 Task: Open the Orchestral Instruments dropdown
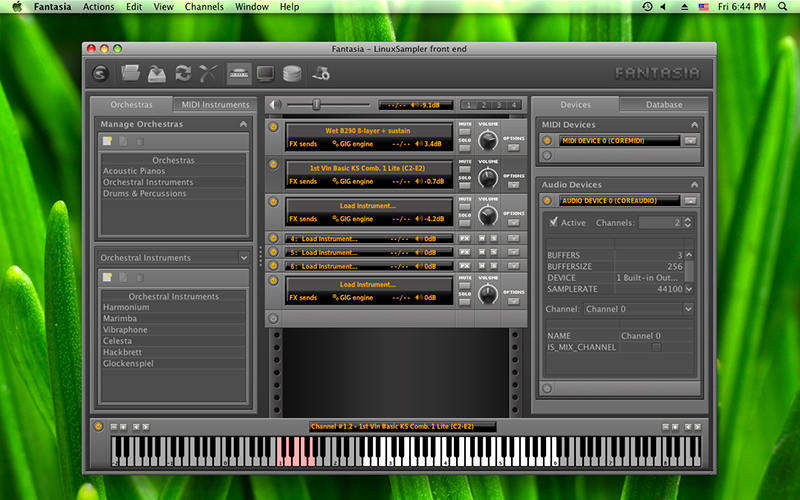pos(243,258)
